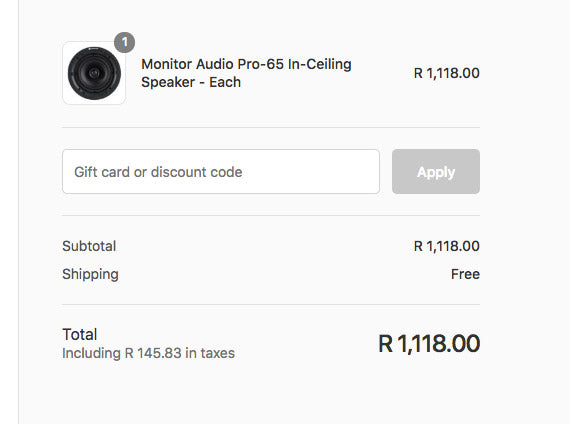570x424 pixels.
Task: Click the divider line below the product row
Action: tap(271, 128)
